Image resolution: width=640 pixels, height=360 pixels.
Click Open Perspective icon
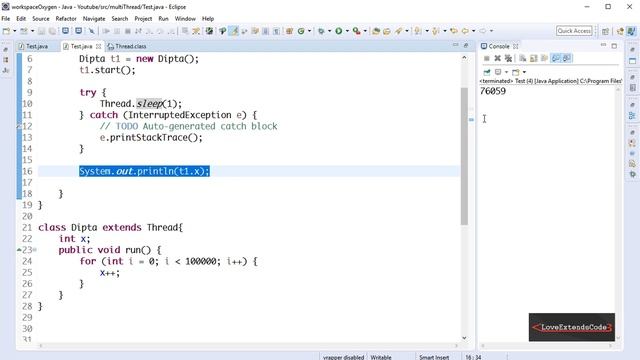(x=605, y=31)
